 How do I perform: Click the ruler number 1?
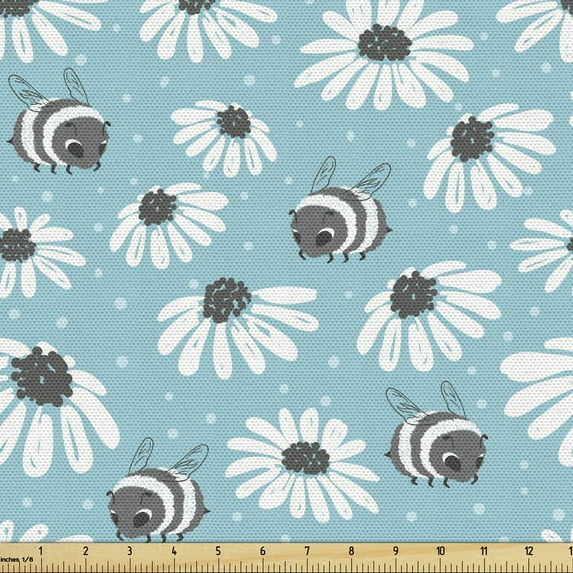41,551
